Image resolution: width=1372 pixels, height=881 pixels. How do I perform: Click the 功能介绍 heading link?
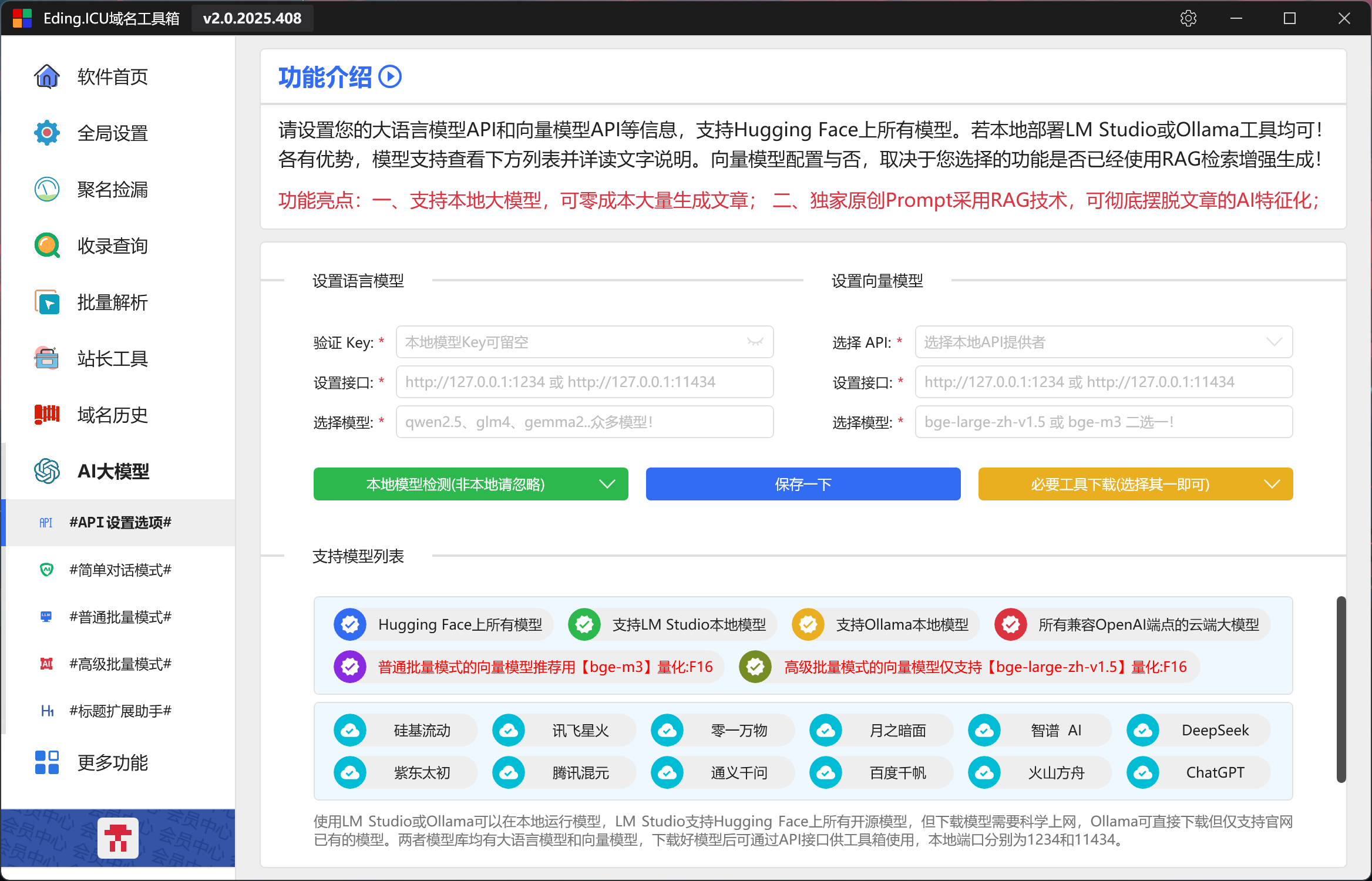tap(325, 77)
